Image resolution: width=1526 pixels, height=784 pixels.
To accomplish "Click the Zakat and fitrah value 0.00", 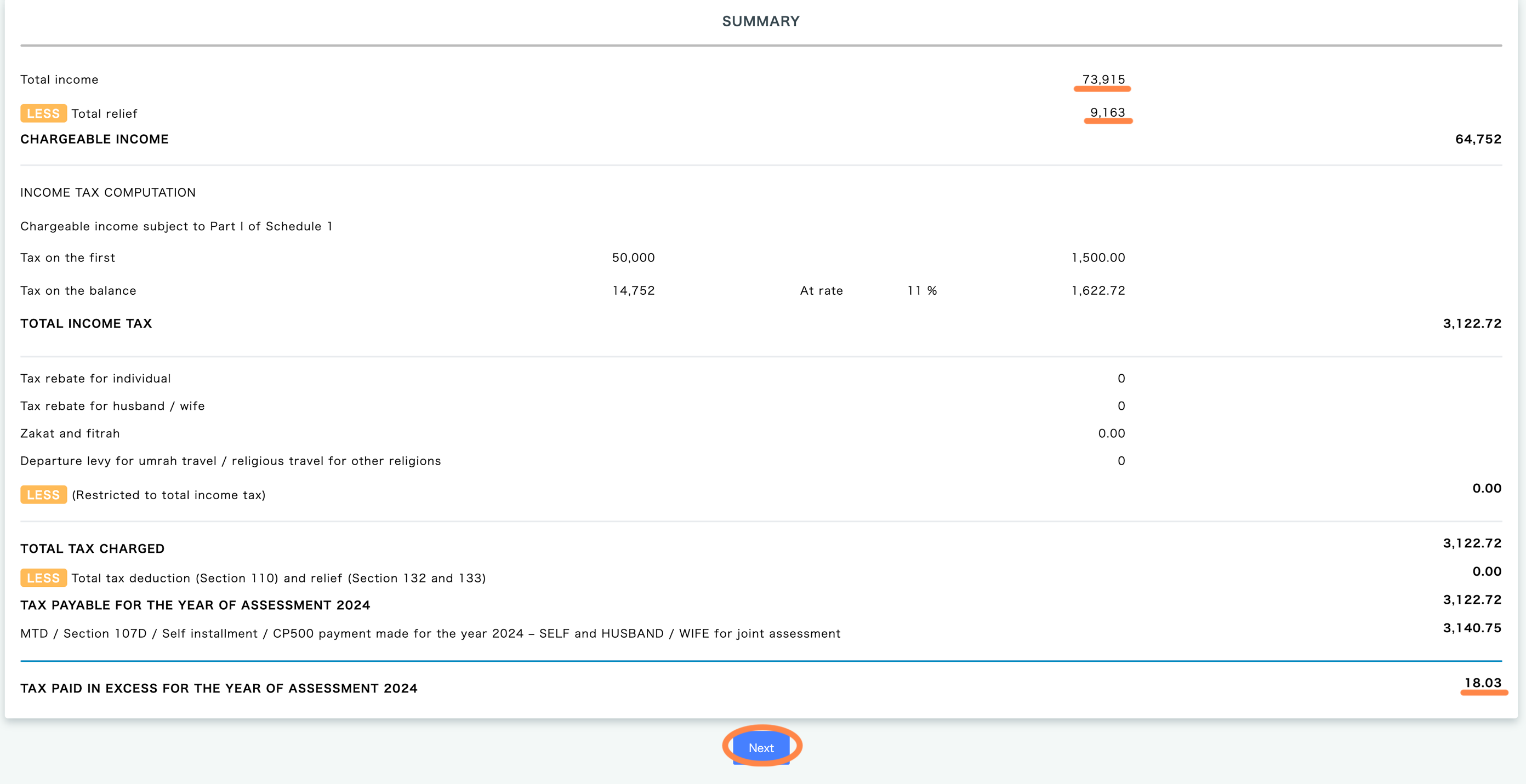I will [1111, 433].
